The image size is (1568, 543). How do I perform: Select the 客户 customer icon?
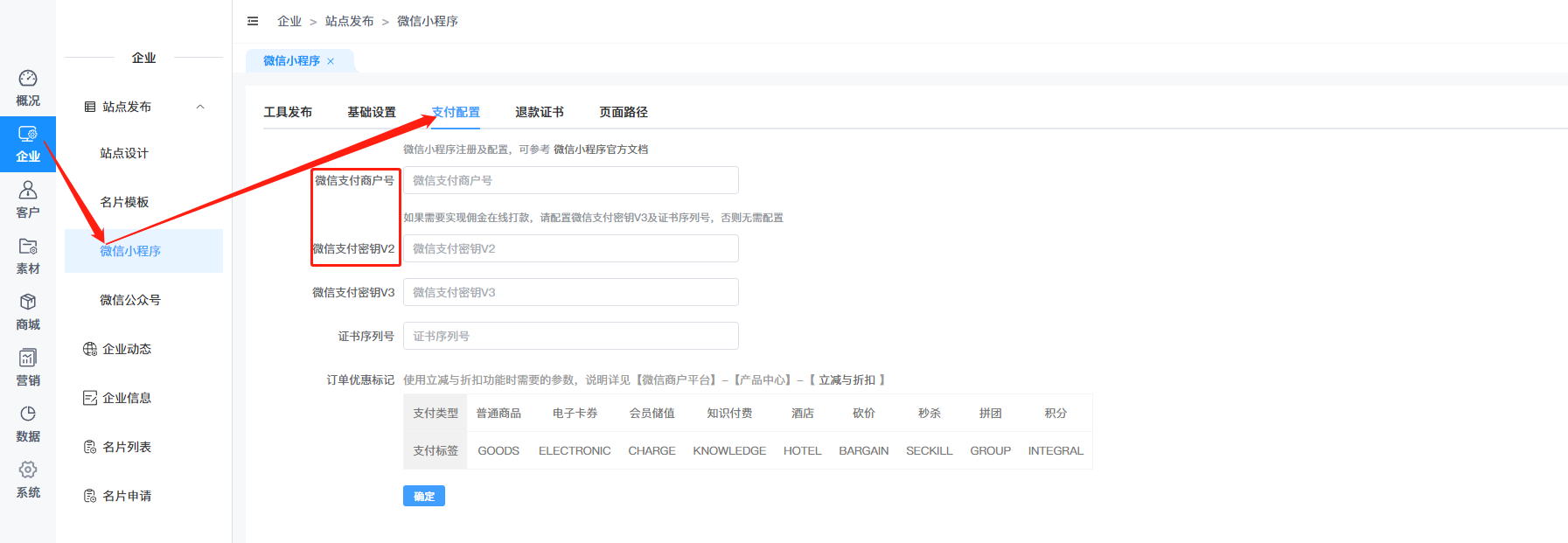coord(28,191)
